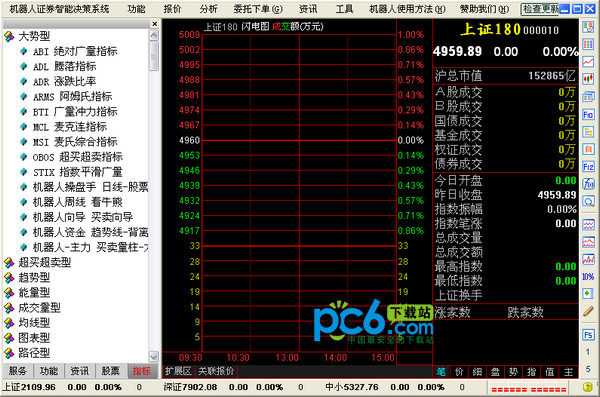Select STIX 指数平滑广量 in the tree
600x397 pixels.
pyautogui.click(x=78, y=172)
